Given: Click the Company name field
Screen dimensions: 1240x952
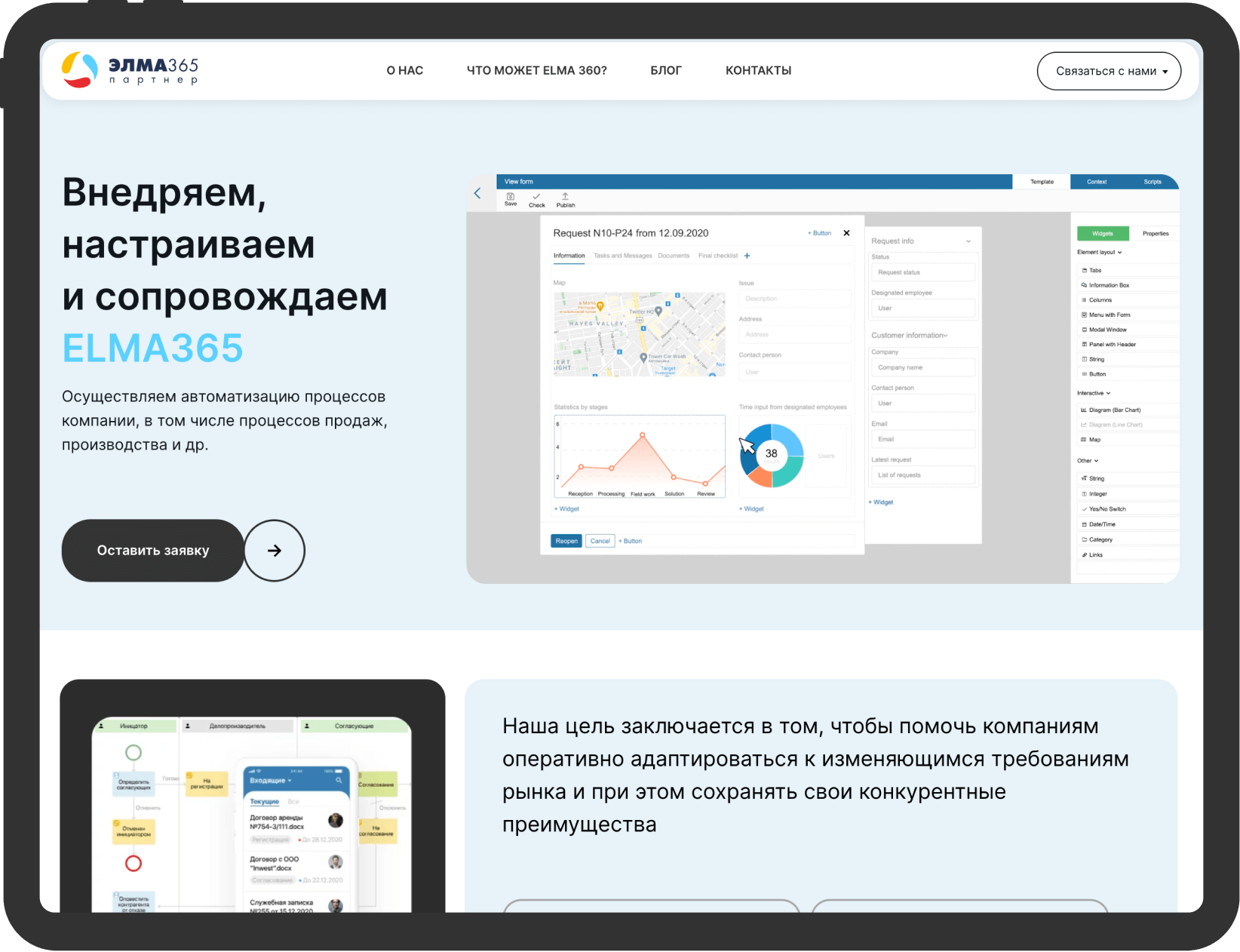Looking at the screenshot, I should coord(923,367).
